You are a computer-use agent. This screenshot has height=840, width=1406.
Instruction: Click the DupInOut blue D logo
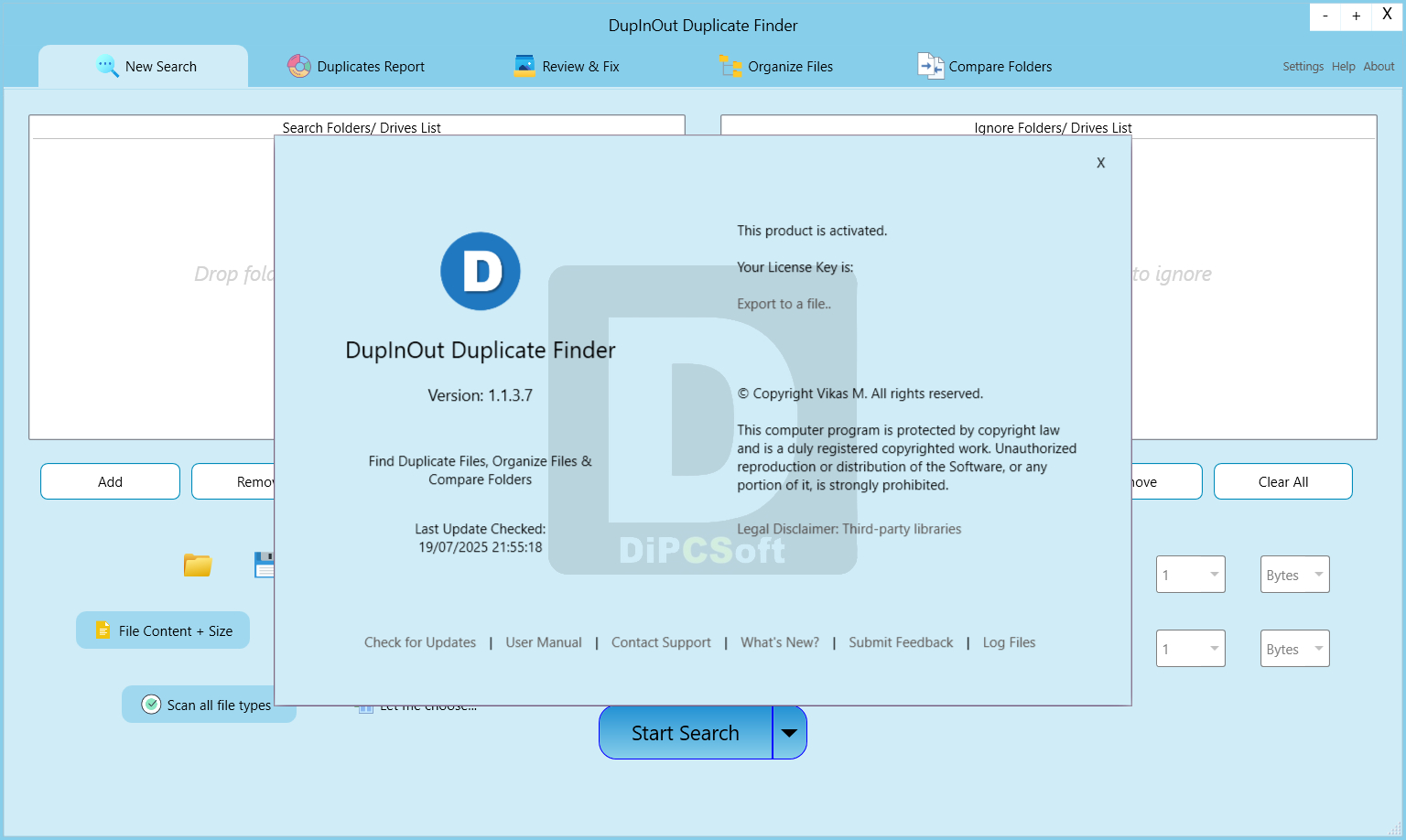click(x=481, y=271)
